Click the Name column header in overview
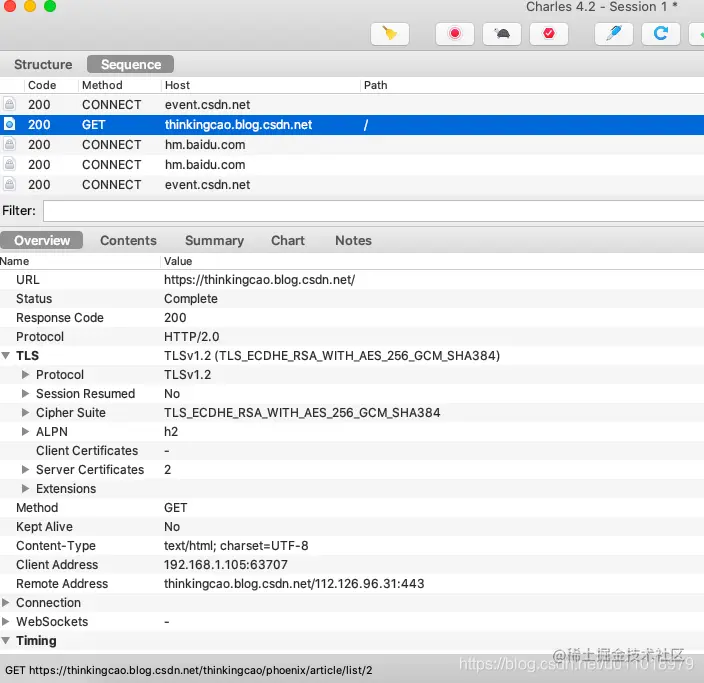 coord(14,261)
